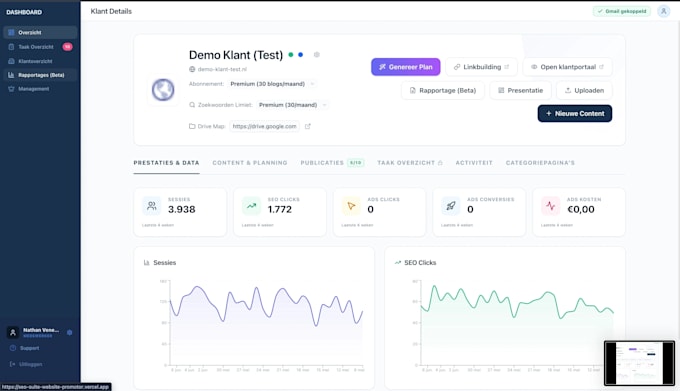Click the Zoekwoorden Limiet search icon
Image resolution: width=680 pixels, height=391 pixels.
(192, 105)
